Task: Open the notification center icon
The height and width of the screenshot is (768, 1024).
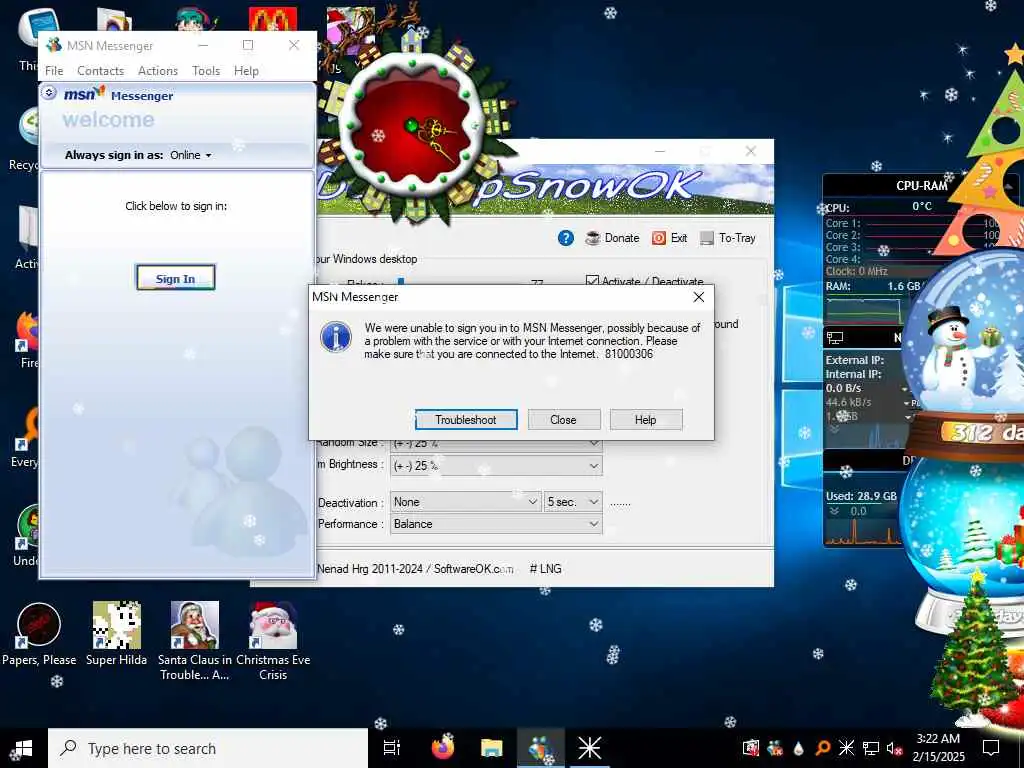Action: click(x=991, y=748)
